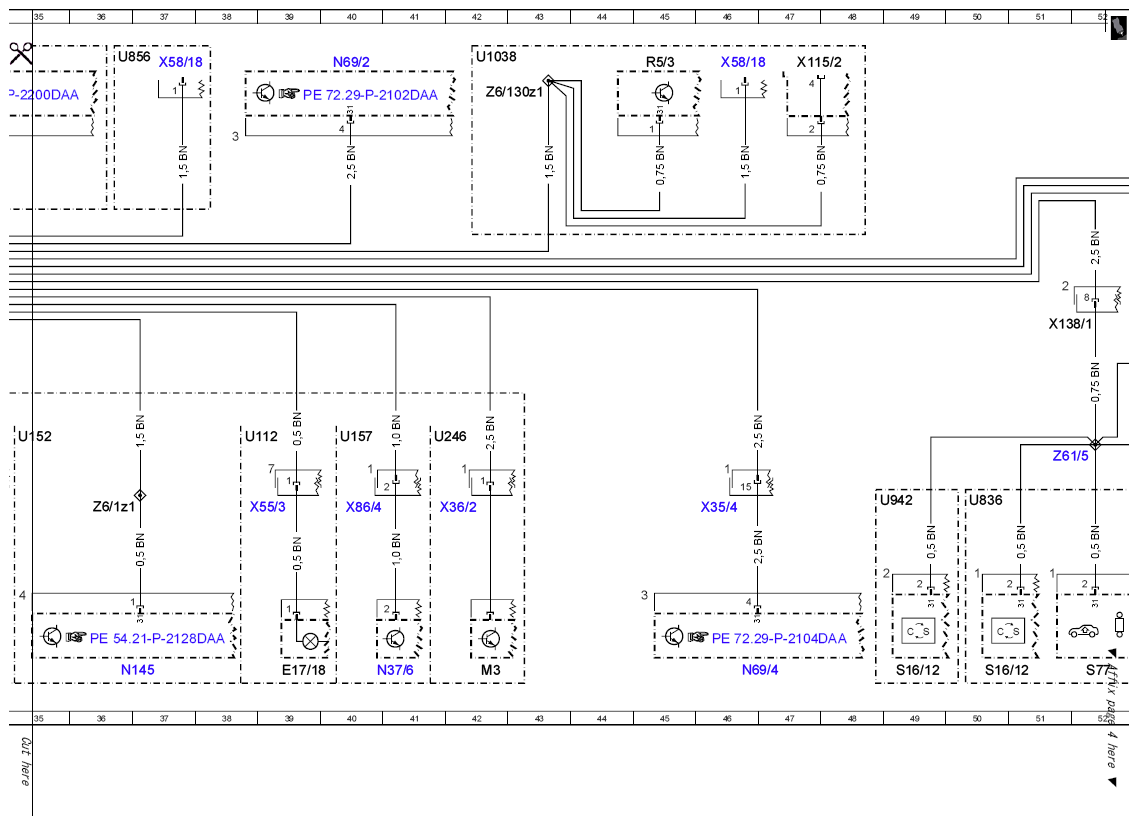1138x825 pixels.
Task: Click the R5/3 component label
Action: point(660,62)
